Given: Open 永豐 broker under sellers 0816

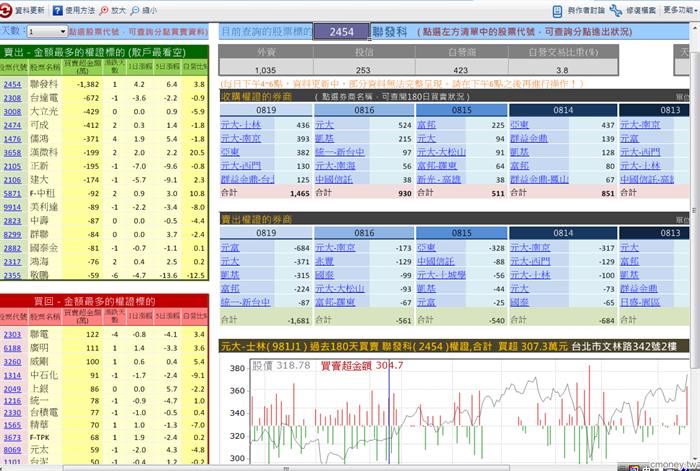Looking at the screenshot, I should (325, 262).
